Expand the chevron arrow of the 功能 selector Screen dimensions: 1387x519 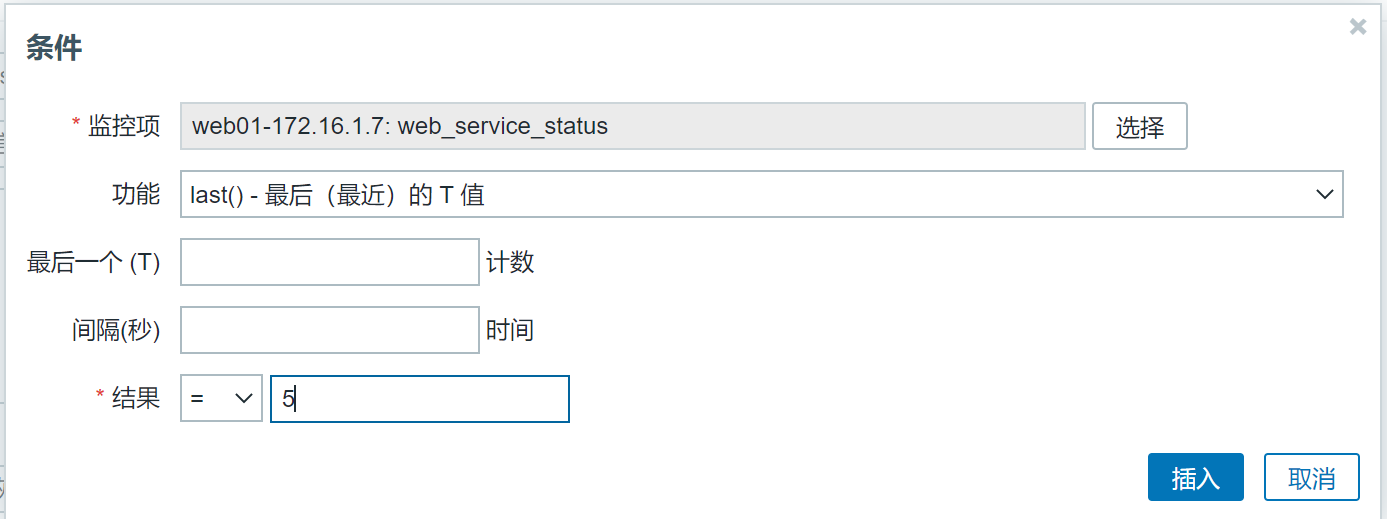pos(1323,194)
